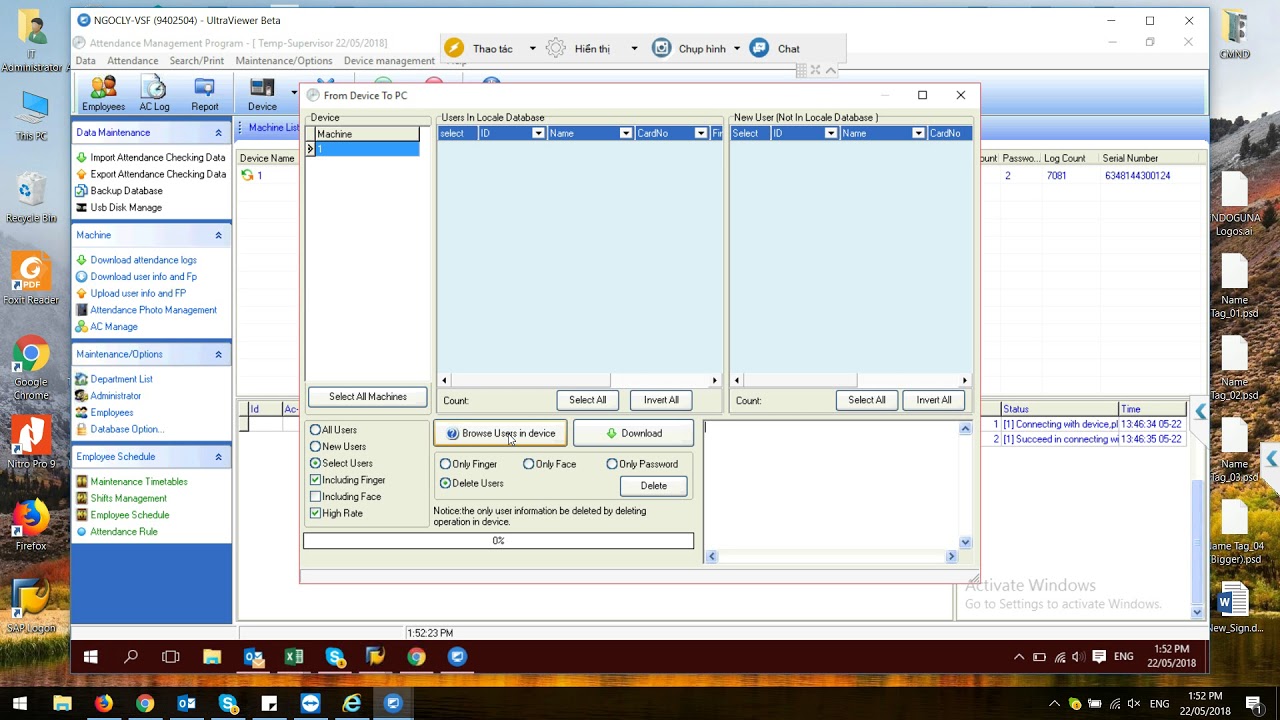The height and width of the screenshot is (720, 1280).
Task: Open Excel from the inner taskbar
Action: [294, 657]
